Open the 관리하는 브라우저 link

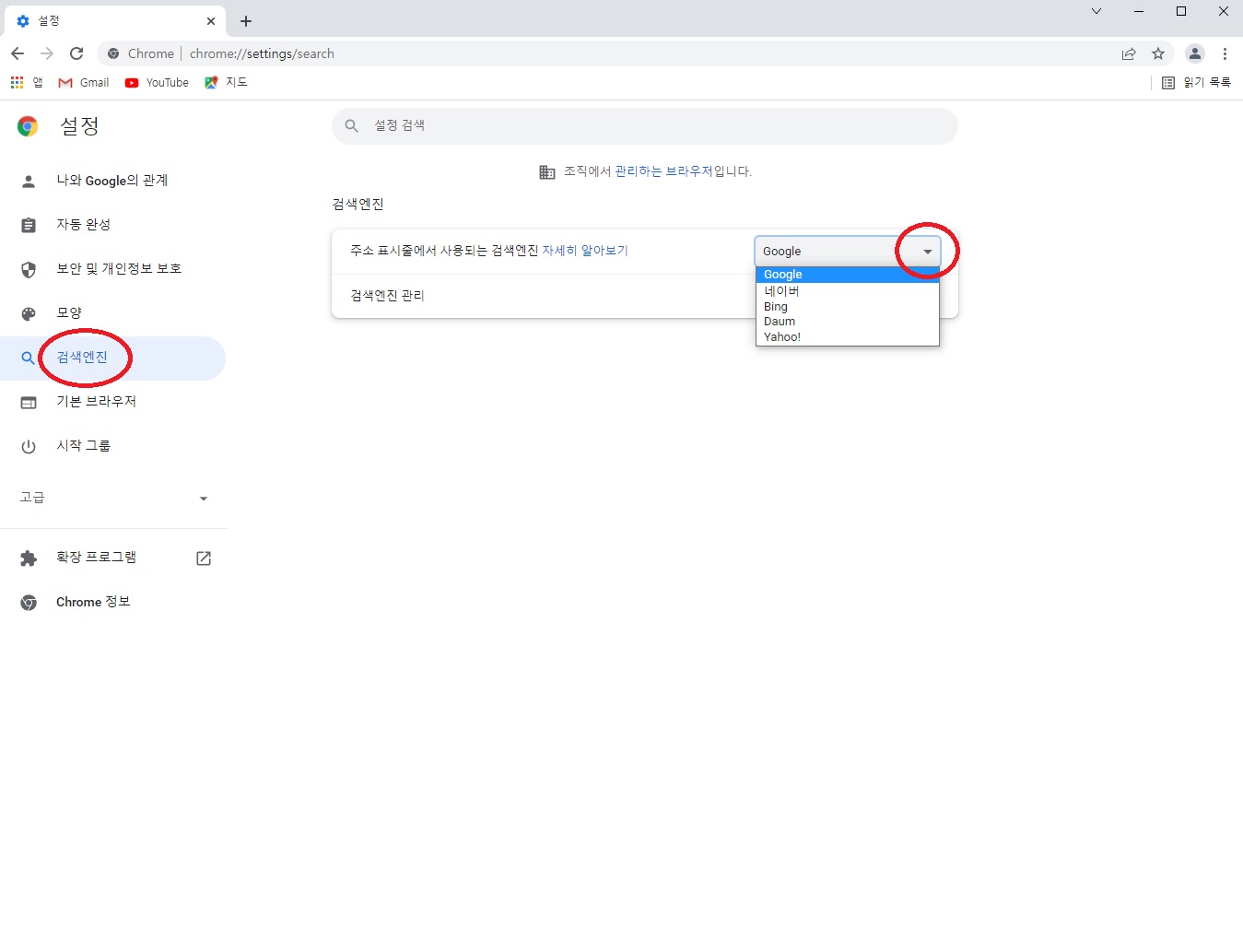click(x=664, y=170)
